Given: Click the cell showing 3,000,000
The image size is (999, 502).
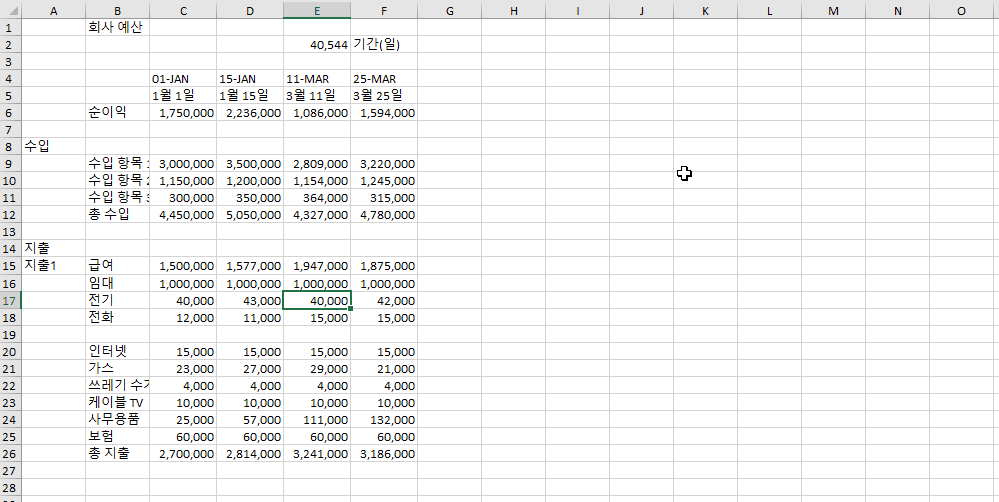Looking at the screenshot, I should pos(183,164).
